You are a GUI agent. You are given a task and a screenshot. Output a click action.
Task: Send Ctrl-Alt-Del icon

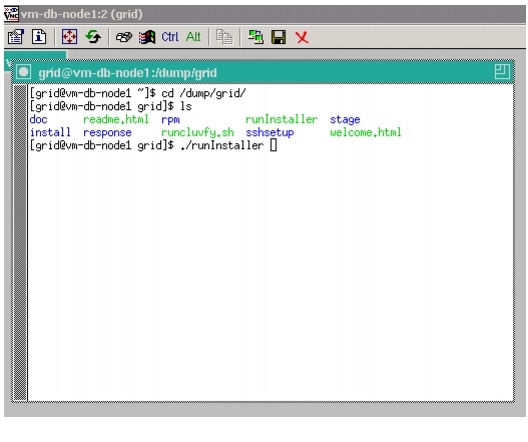click(x=124, y=37)
